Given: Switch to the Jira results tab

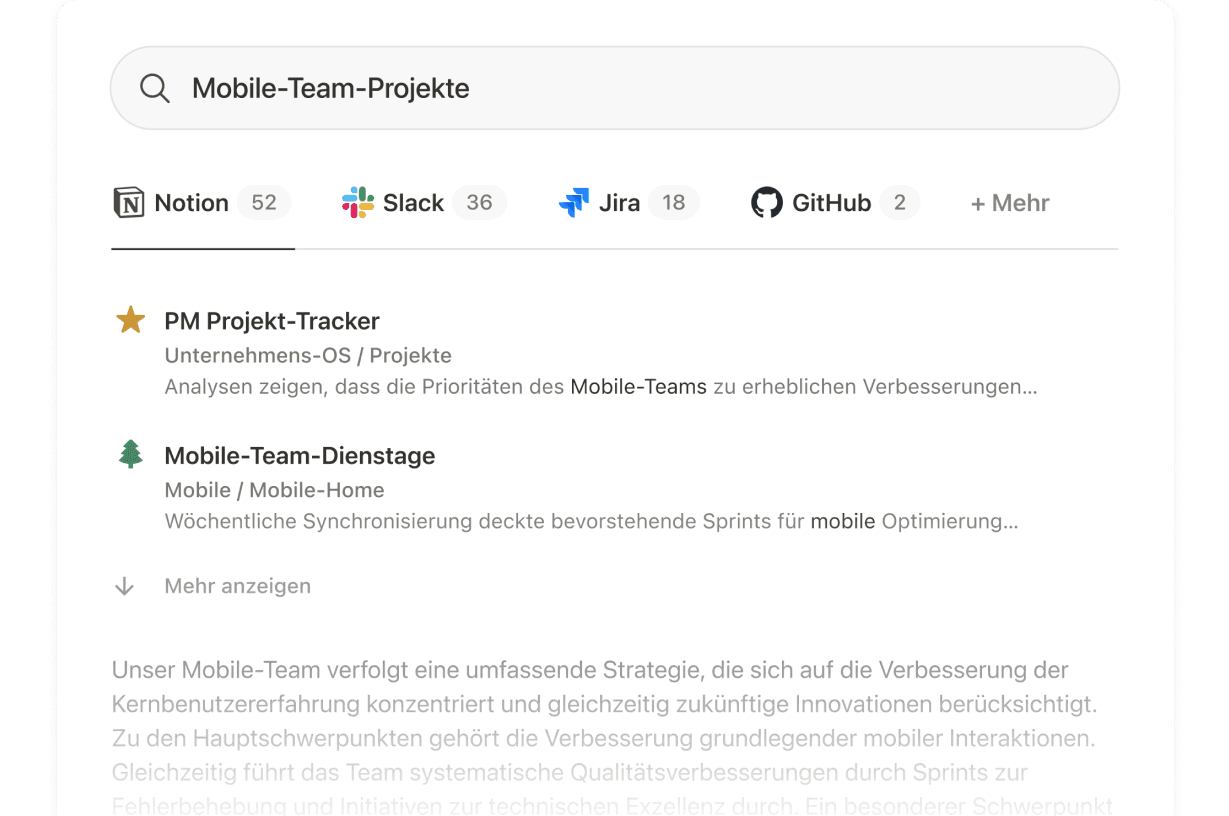Looking at the screenshot, I should (619, 203).
